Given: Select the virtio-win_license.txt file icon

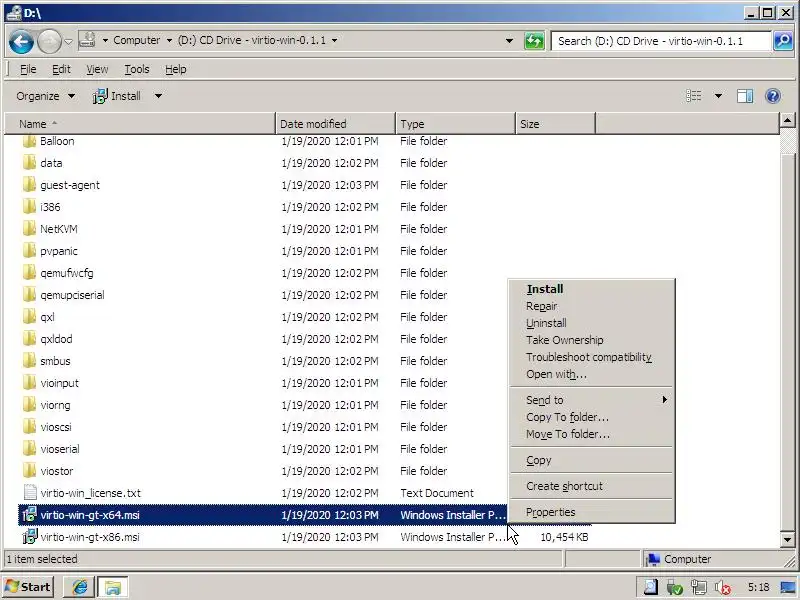Looking at the screenshot, I should [x=30, y=492].
